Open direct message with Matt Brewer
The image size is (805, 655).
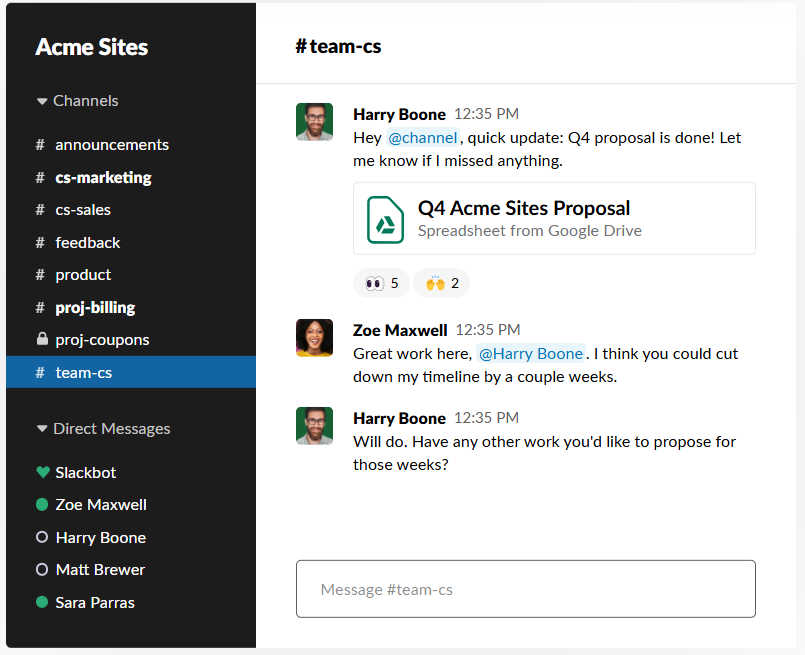tap(100, 570)
